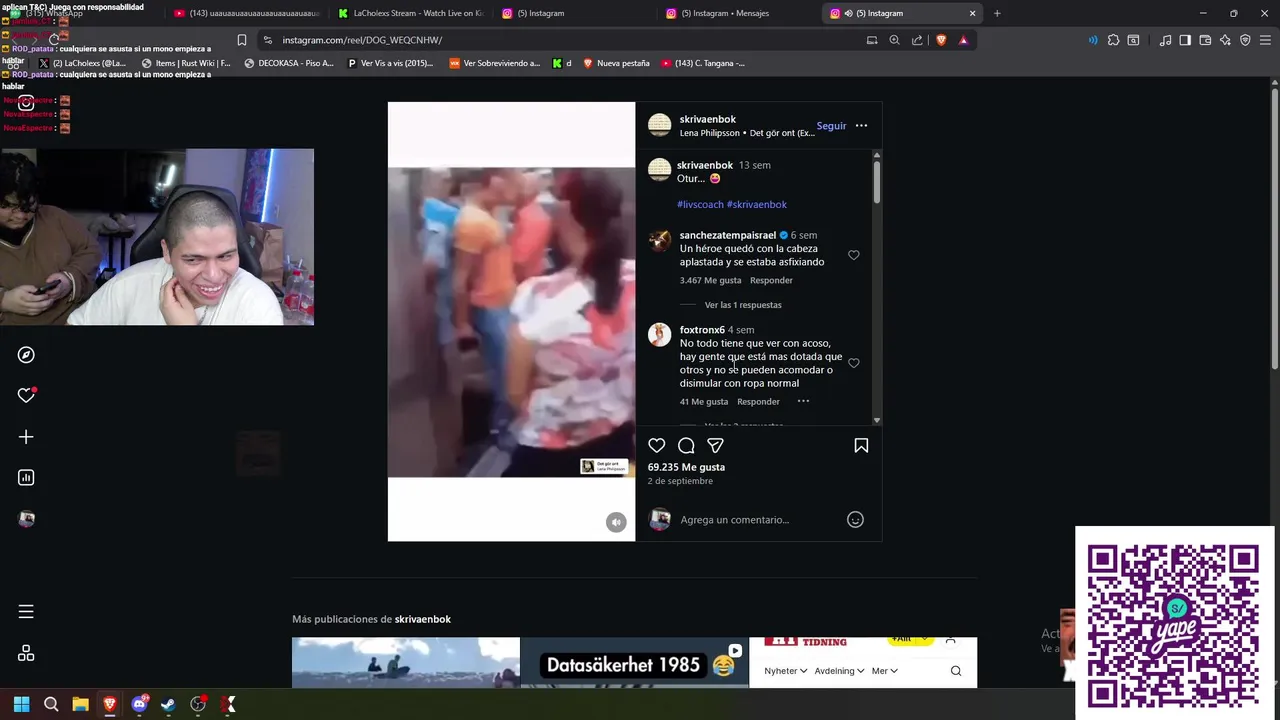This screenshot has width=1280, height=720.
Task: View 3.467 Me gusta on first comment
Action: tap(710, 280)
